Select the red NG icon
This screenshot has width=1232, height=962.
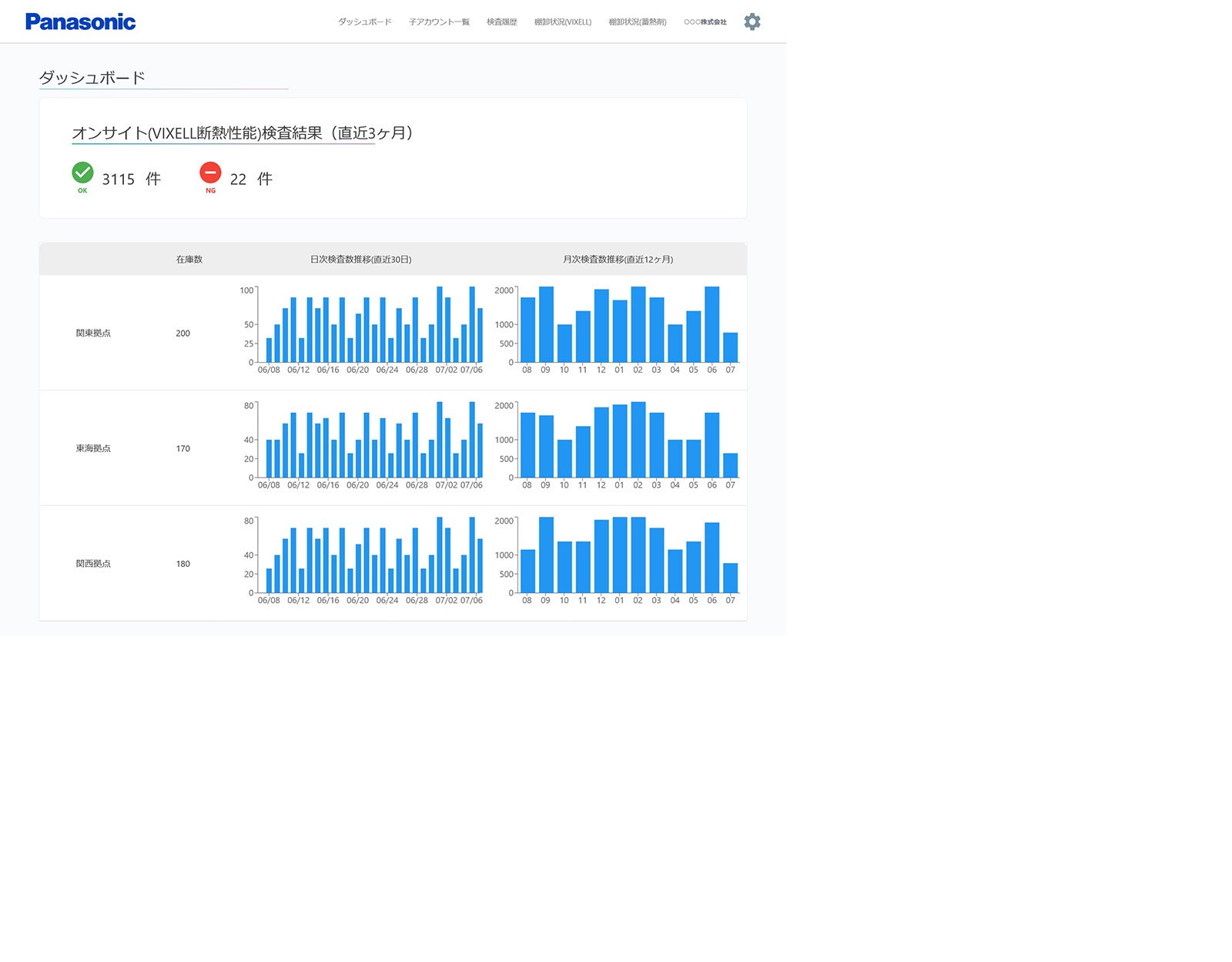[x=210, y=173]
